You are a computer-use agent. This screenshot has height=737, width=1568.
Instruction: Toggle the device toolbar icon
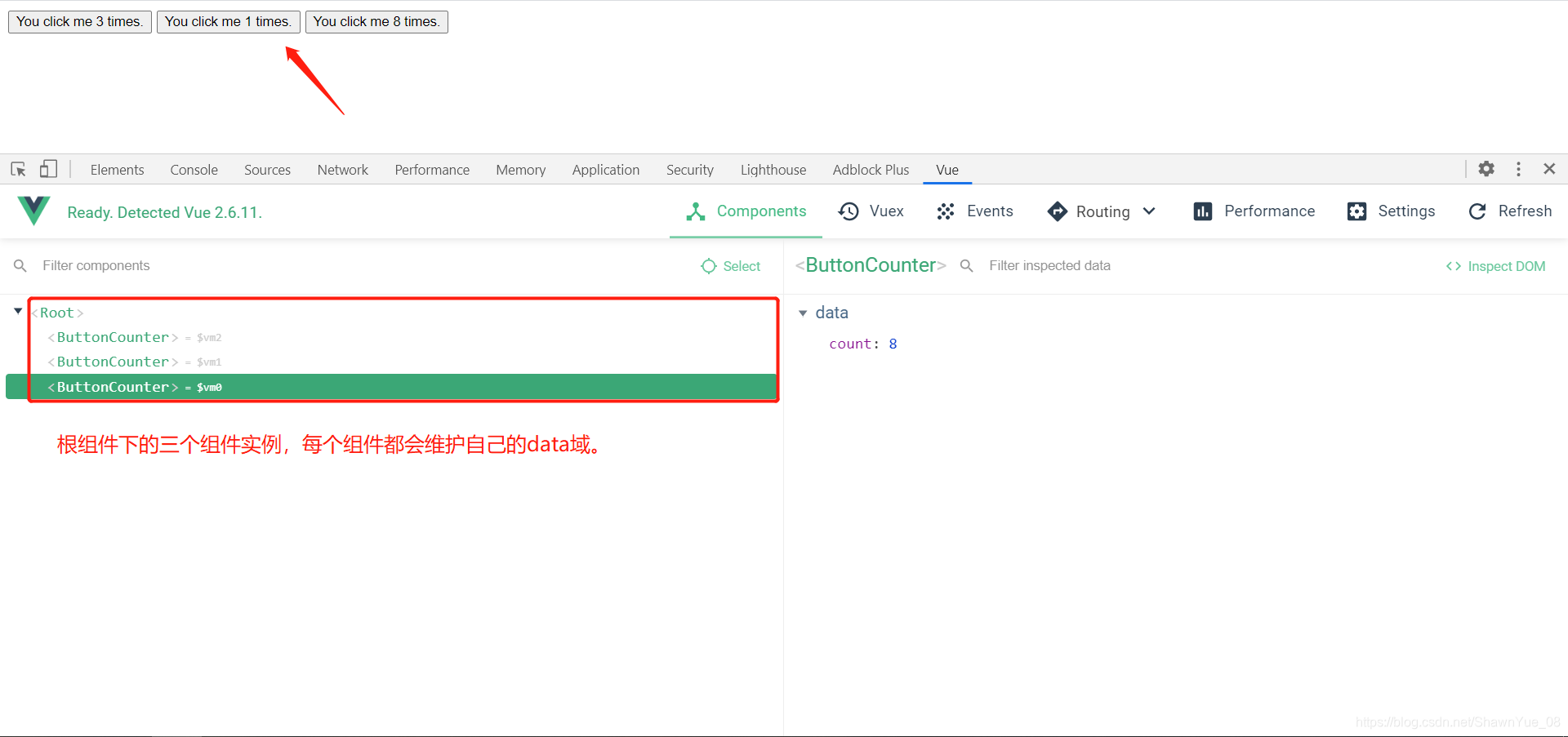pyautogui.click(x=49, y=169)
